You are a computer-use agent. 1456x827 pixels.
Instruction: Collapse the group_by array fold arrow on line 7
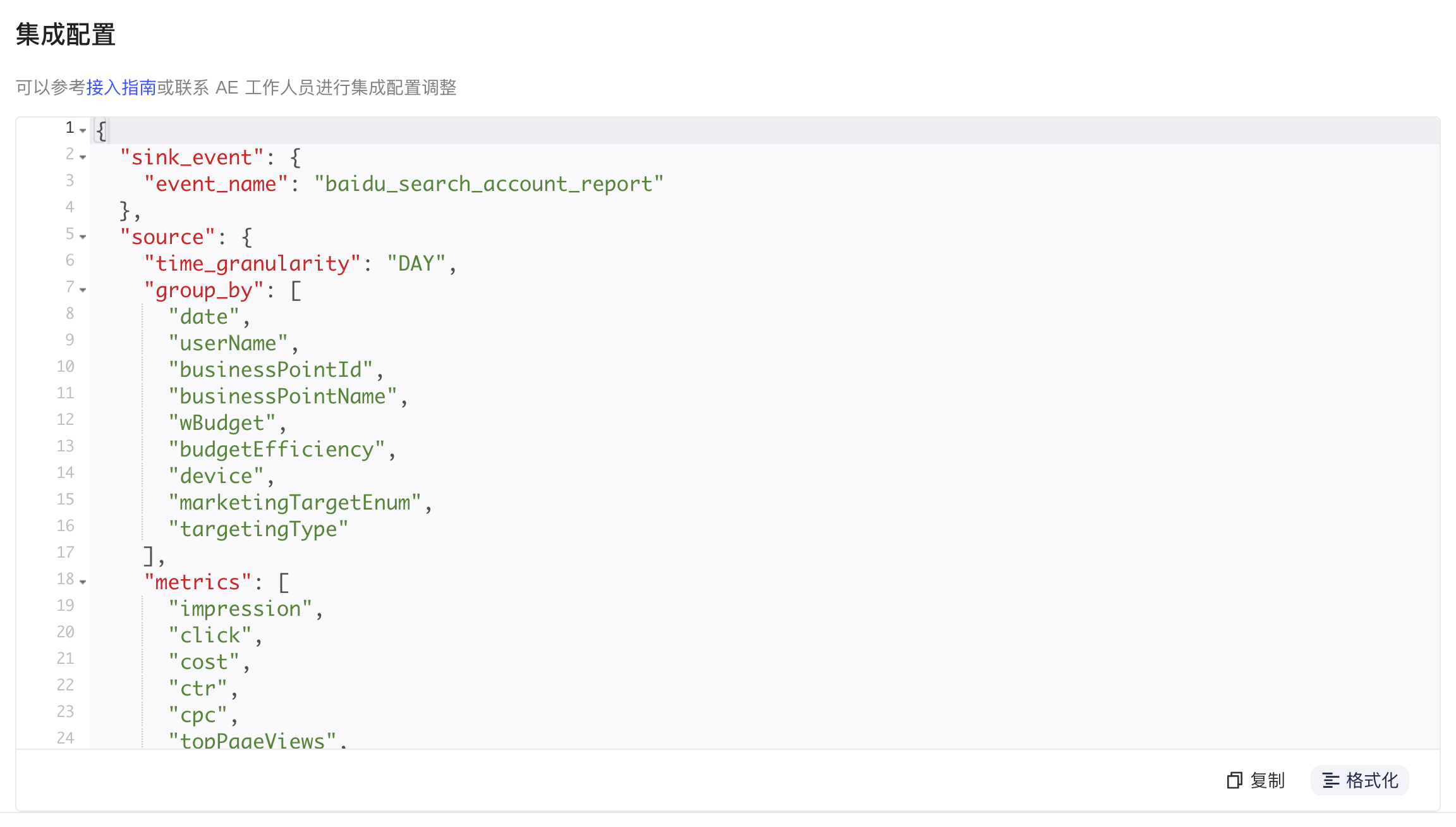[x=83, y=290]
